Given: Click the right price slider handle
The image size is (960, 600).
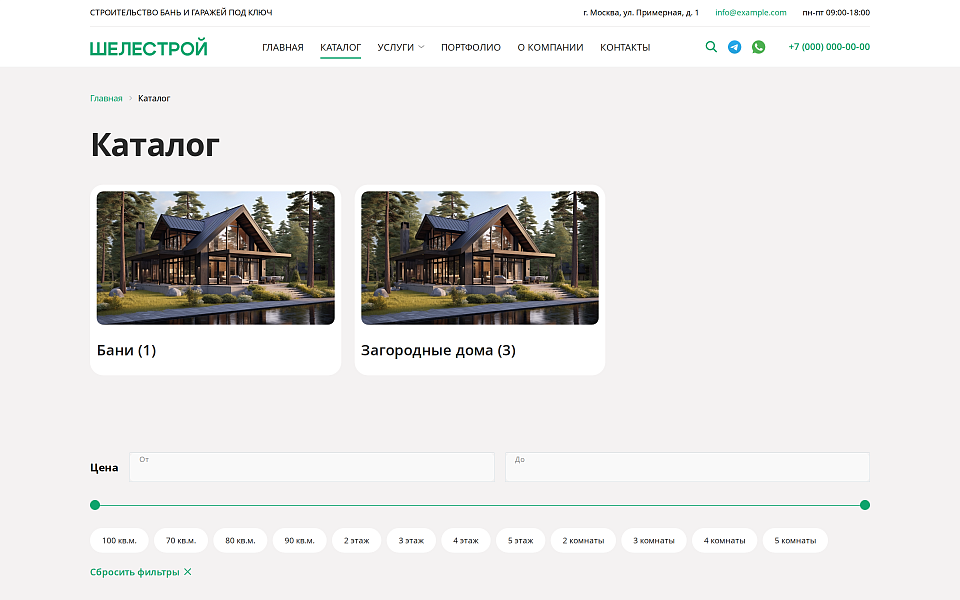Looking at the screenshot, I should point(865,505).
